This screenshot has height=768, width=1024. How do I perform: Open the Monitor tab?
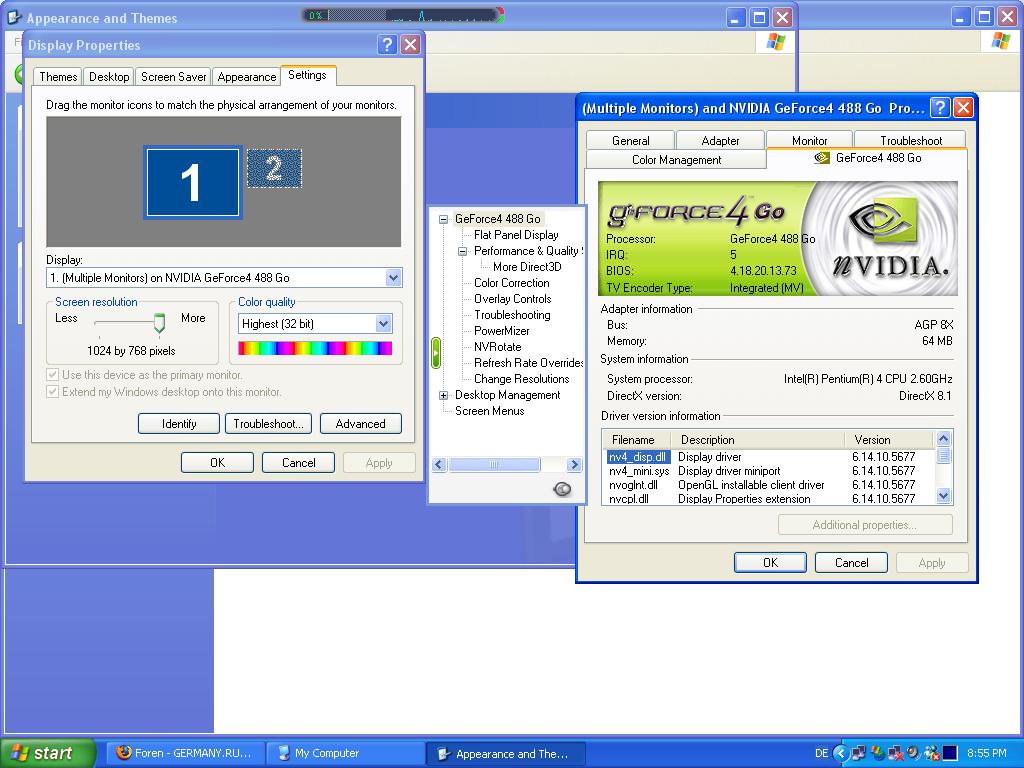(810, 140)
